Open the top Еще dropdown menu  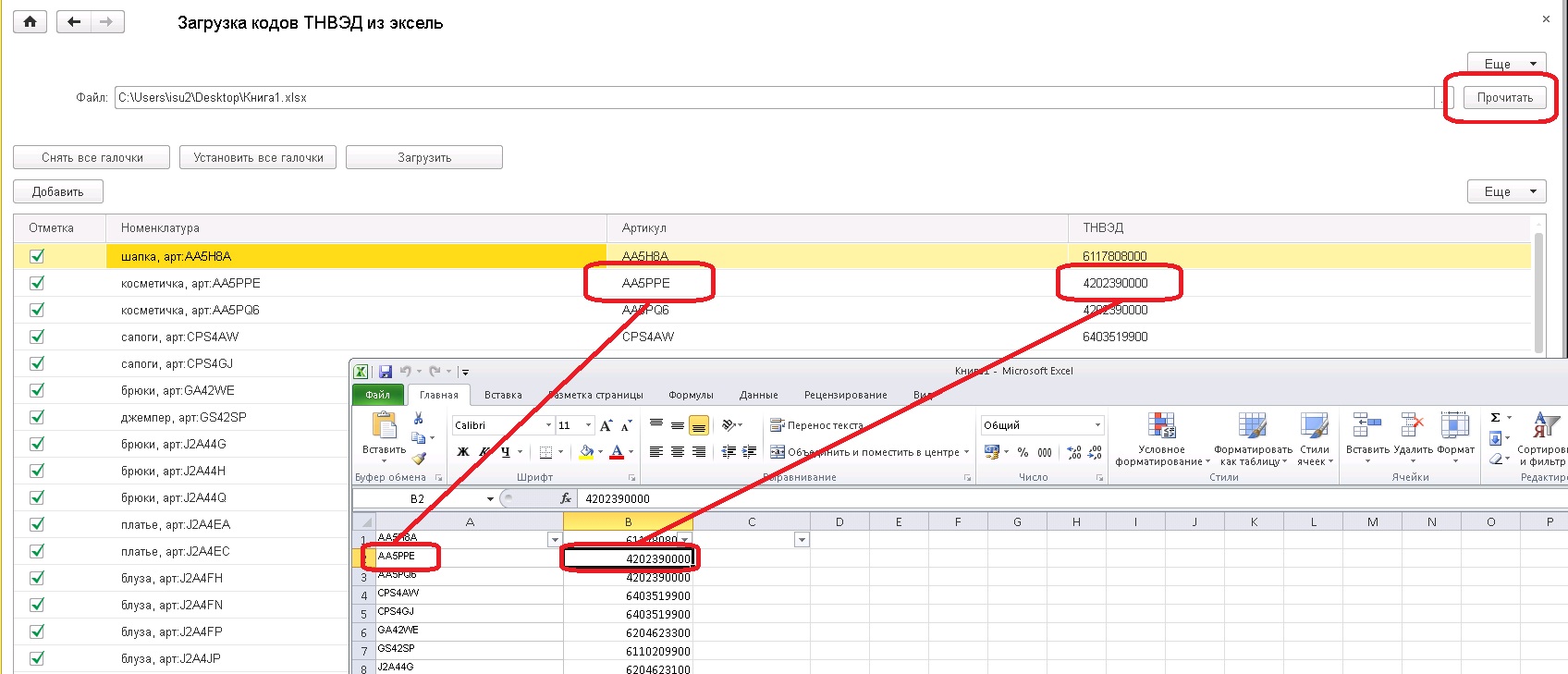1506,63
